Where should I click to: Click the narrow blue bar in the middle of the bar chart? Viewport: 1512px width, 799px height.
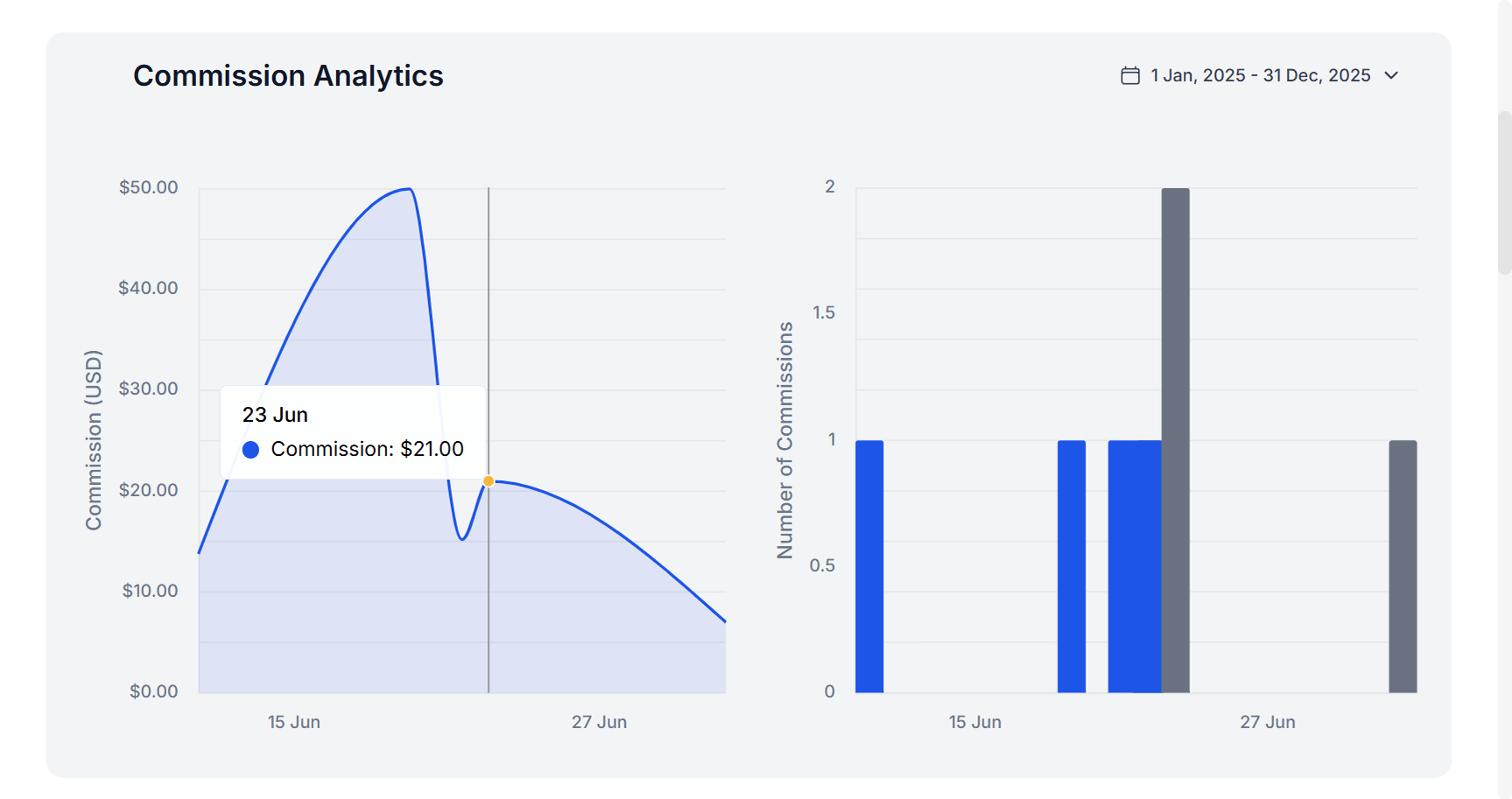(x=1072, y=566)
